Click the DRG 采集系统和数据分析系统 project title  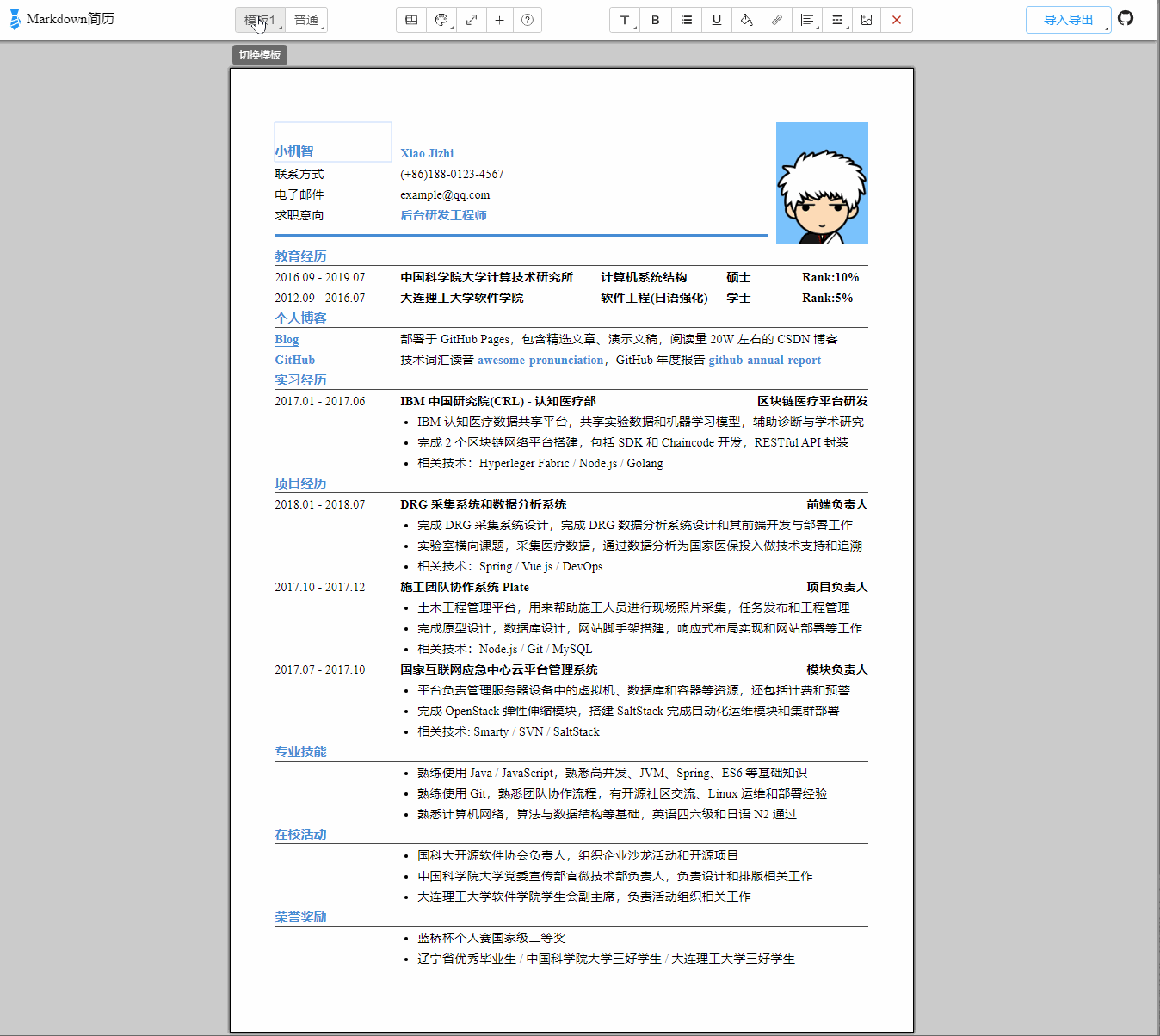point(483,504)
